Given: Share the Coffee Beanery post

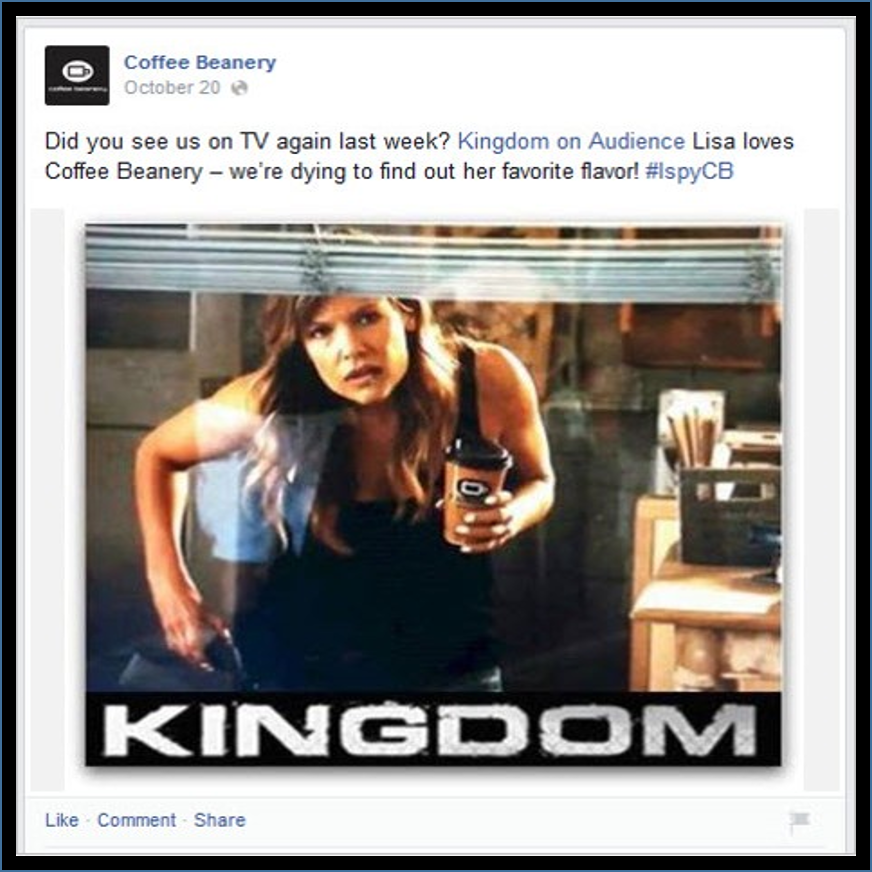Looking at the screenshot, I should click(x=220, y=820).
